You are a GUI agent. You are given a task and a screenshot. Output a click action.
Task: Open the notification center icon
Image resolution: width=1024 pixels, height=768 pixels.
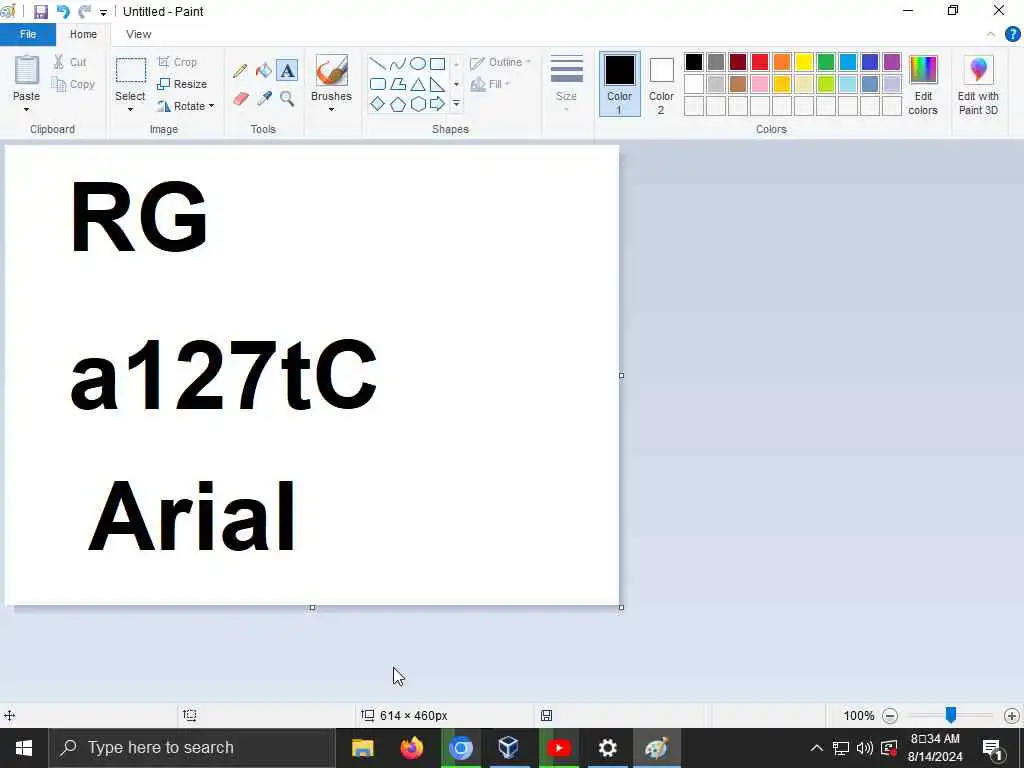pos(993,748)
